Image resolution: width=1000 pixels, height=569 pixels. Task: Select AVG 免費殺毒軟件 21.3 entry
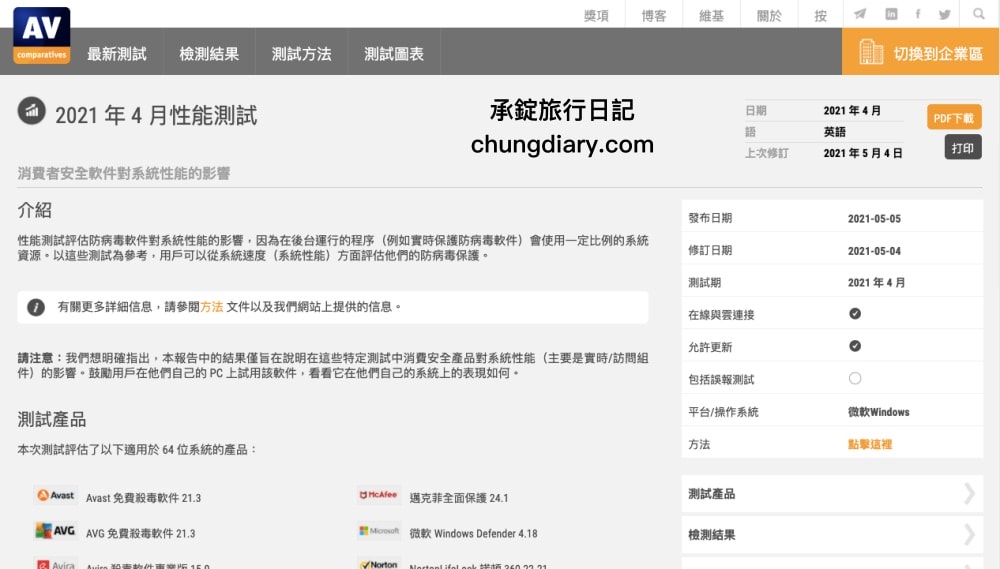141,533
